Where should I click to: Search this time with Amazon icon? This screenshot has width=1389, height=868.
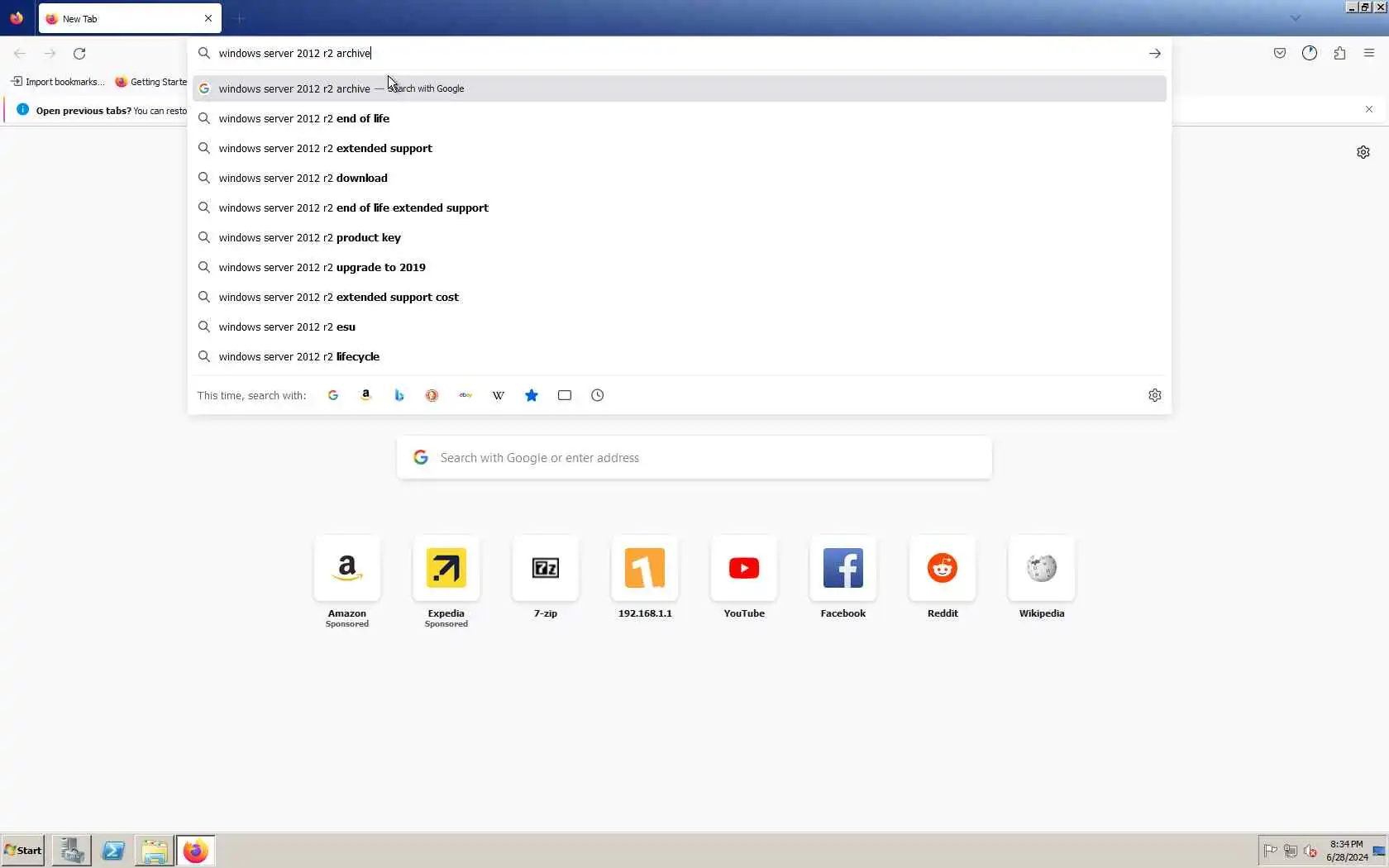tap(366, 395)
